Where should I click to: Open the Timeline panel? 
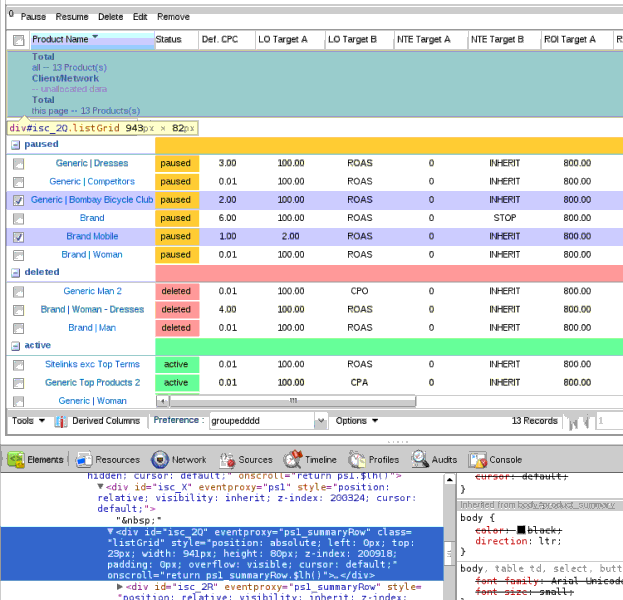[x=314, y=460]
